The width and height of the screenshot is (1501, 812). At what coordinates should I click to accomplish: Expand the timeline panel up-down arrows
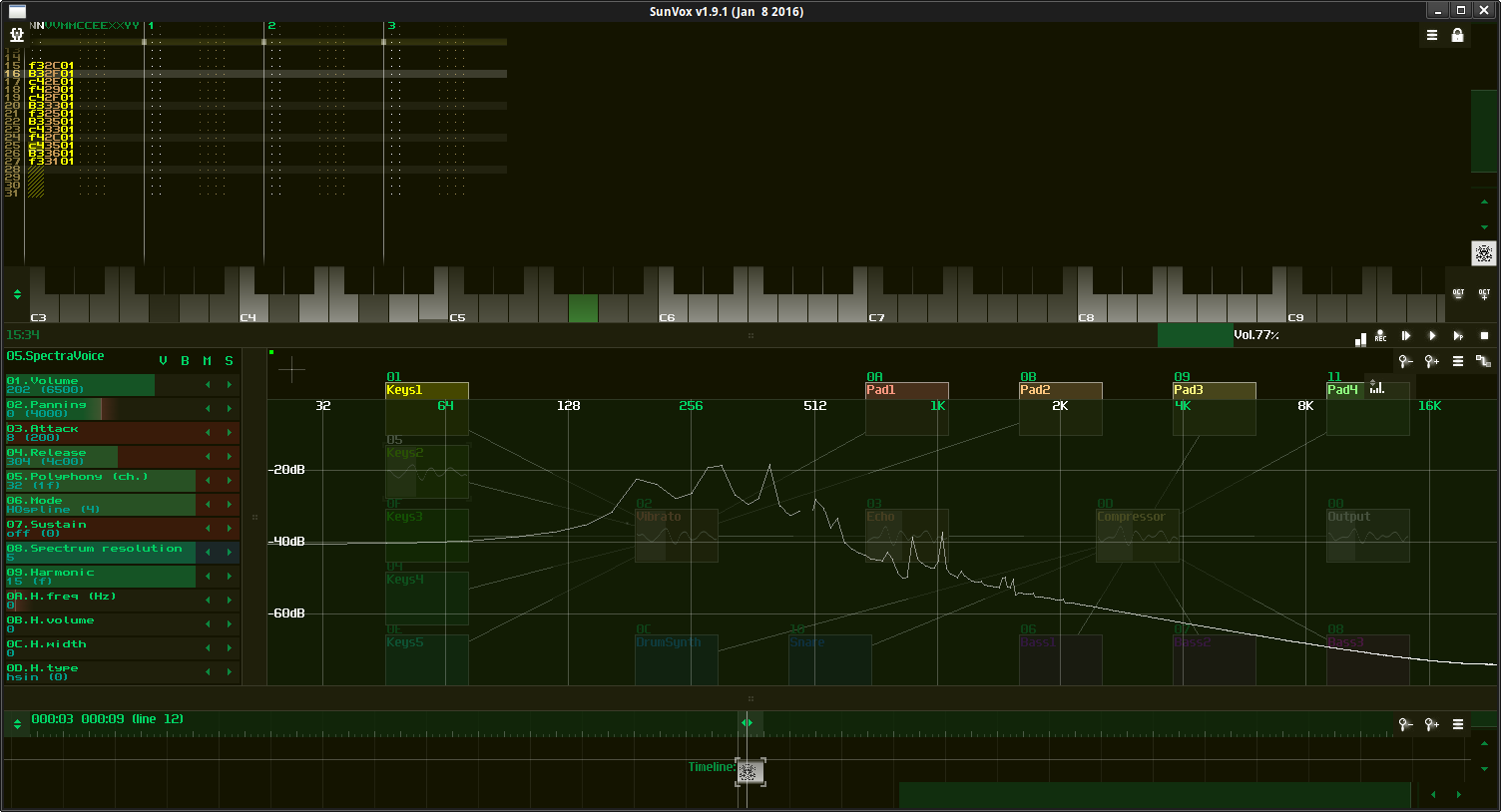click(x=17, y=723)
